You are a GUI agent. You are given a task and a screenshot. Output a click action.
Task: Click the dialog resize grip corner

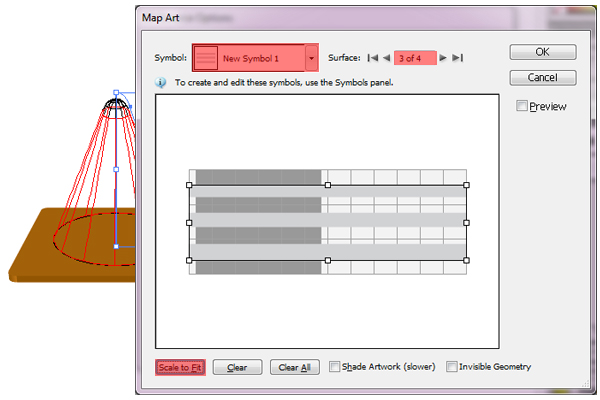(x=586, y=384)
